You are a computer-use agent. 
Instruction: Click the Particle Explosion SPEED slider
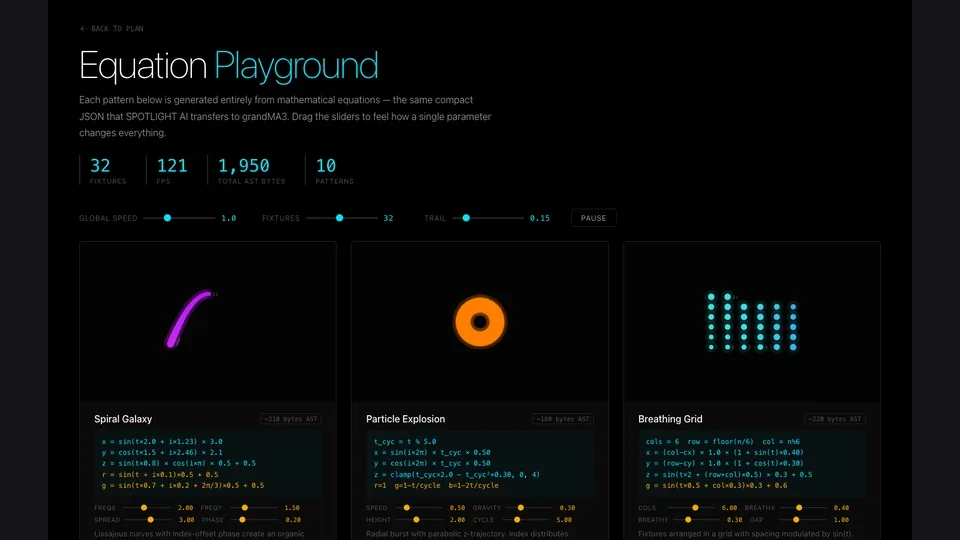coord(418,508)
